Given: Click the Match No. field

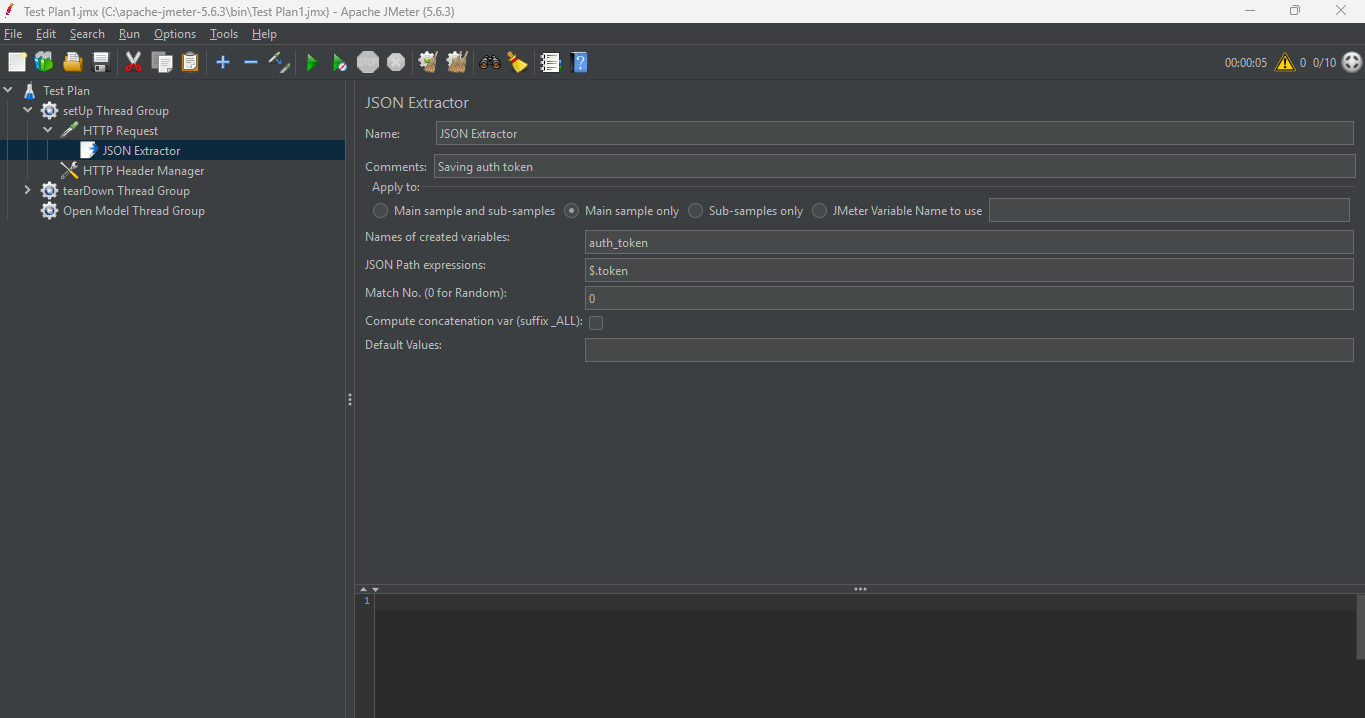Looking at the screenshot, I should coord(969,298).
